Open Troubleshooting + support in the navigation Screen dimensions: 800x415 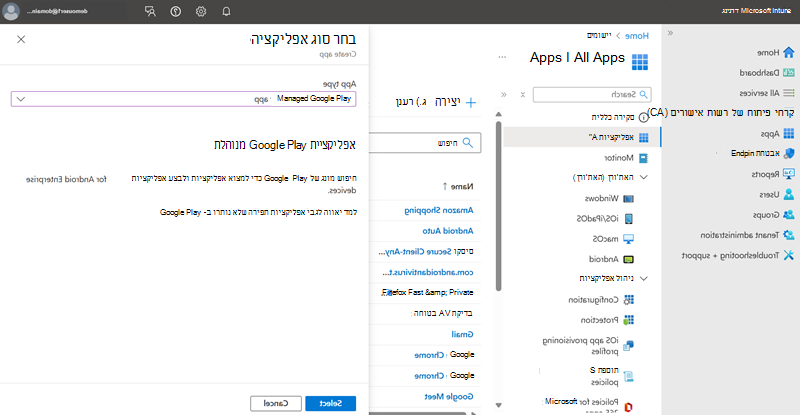tap(738, 255)
